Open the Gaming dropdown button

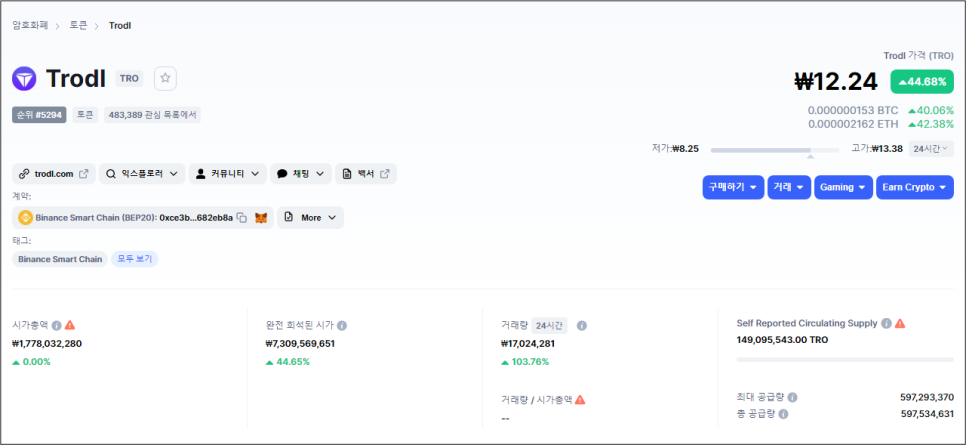click(843, 187)
